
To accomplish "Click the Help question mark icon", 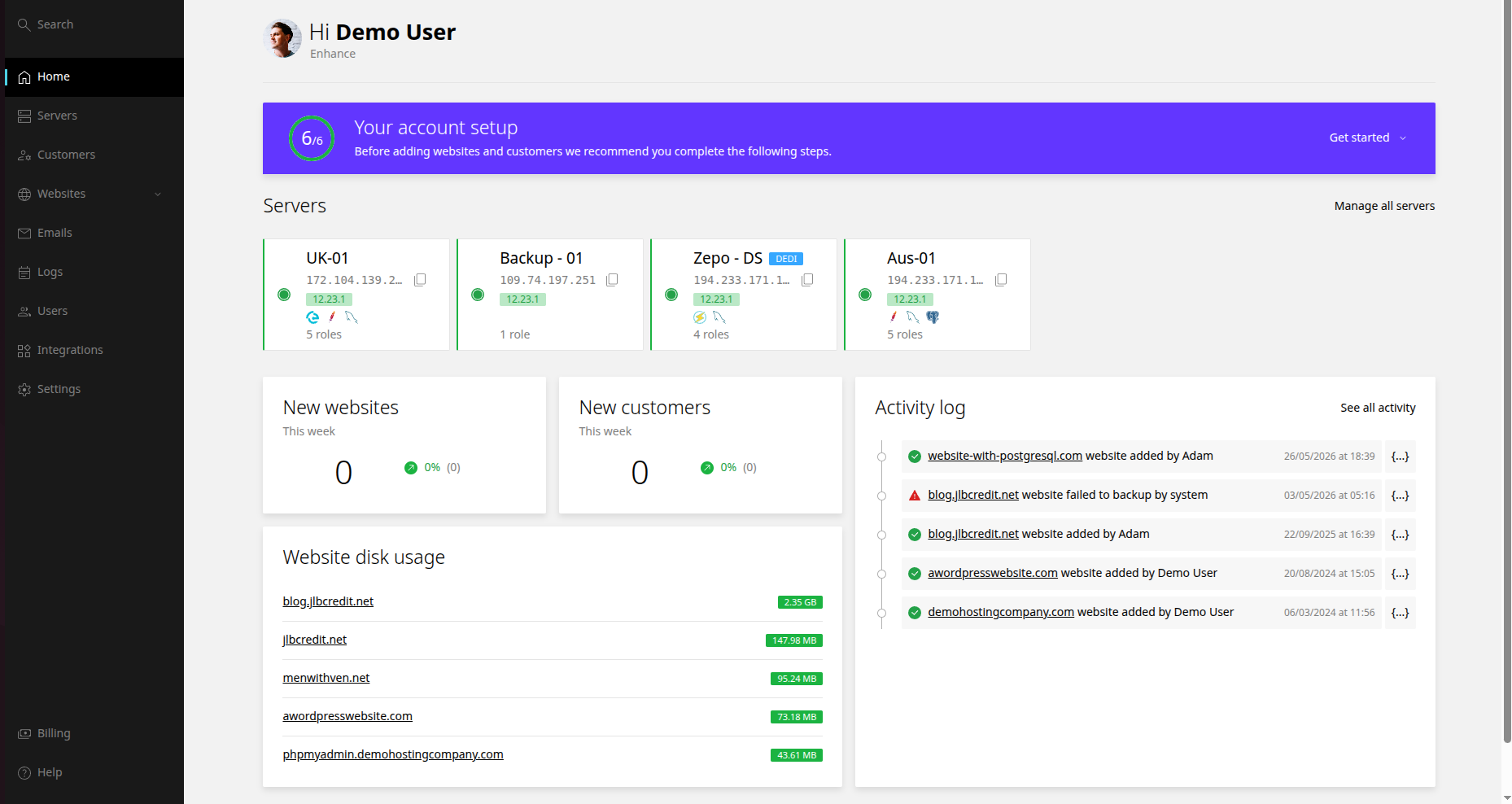I will (24, 773).
